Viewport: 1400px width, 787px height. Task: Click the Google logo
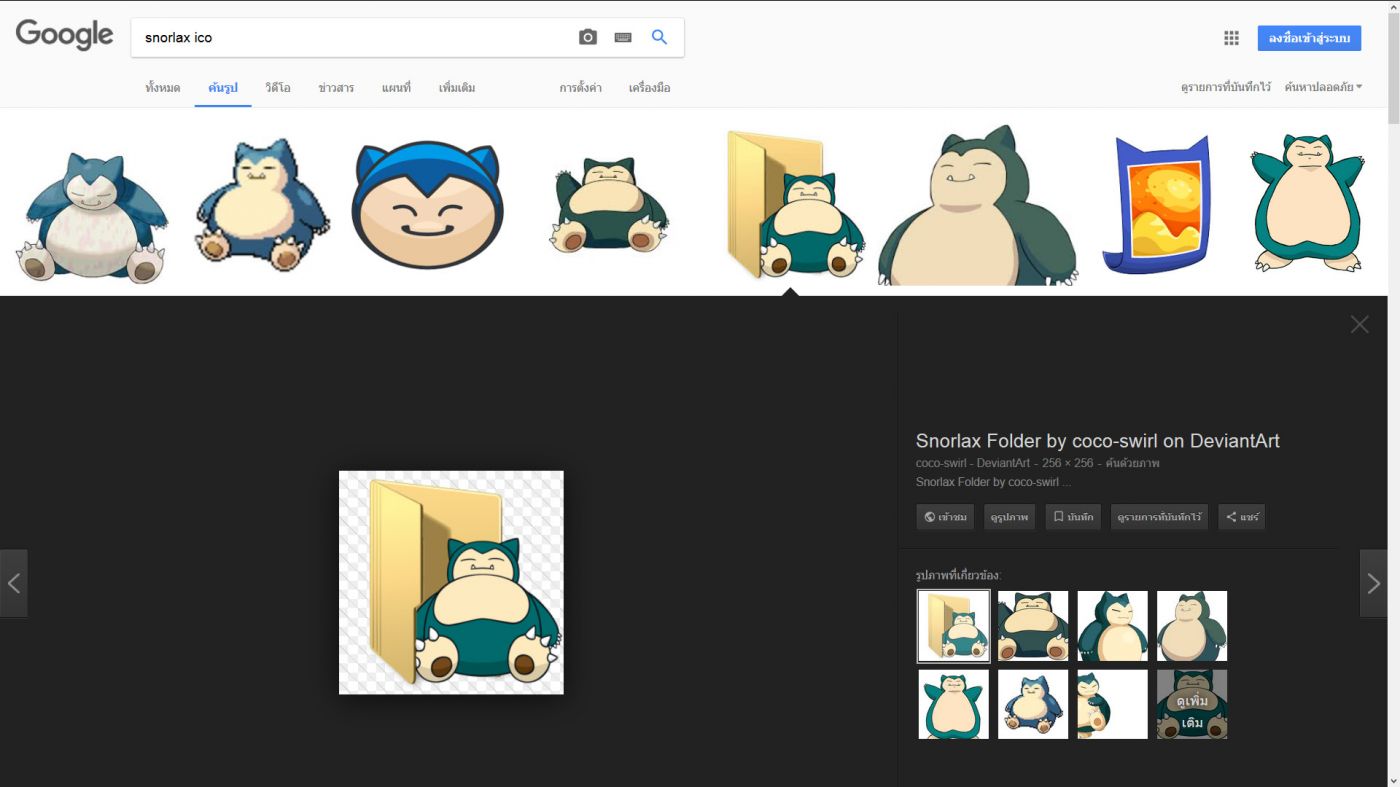pos(64,35)
